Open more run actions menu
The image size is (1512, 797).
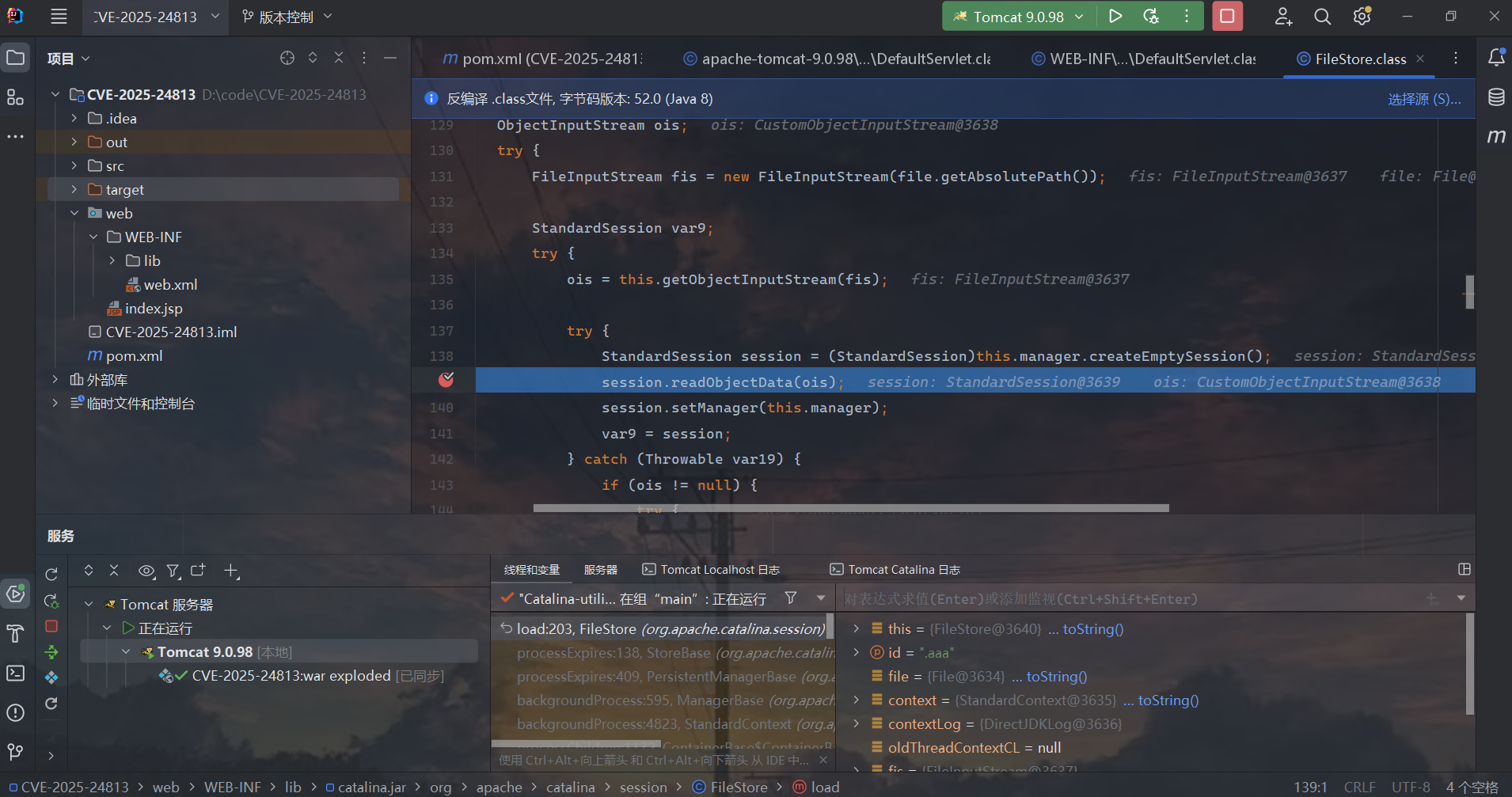(x=1186, y=16)
